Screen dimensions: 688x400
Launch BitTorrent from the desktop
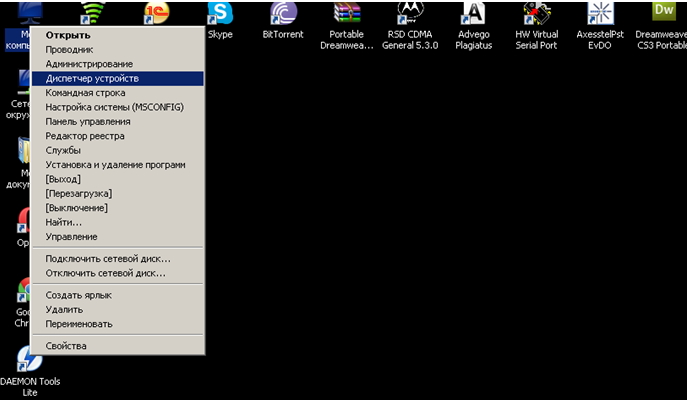pos(282,14)
